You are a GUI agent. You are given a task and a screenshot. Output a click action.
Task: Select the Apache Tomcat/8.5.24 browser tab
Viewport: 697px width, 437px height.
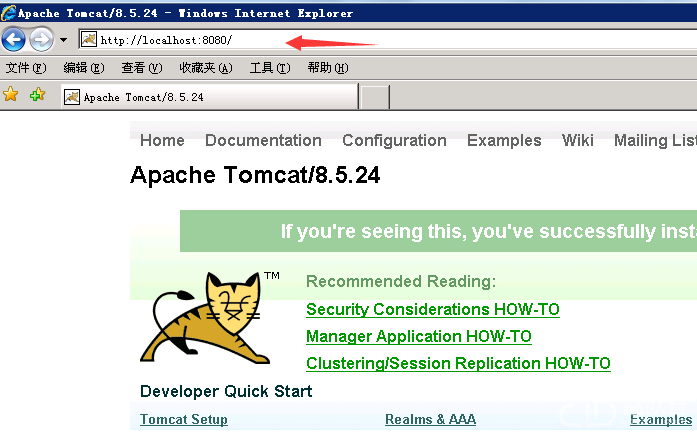[x=209, y=96]
